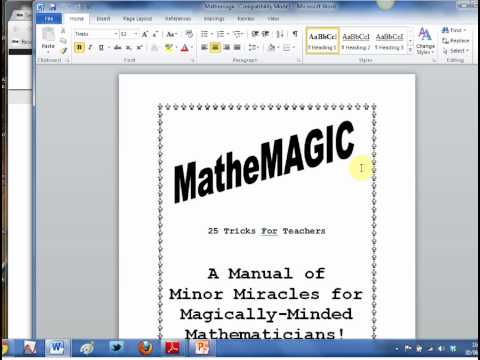
Task: Click the '25 Tricks For Teachers' text
Action: click(267, 231)
